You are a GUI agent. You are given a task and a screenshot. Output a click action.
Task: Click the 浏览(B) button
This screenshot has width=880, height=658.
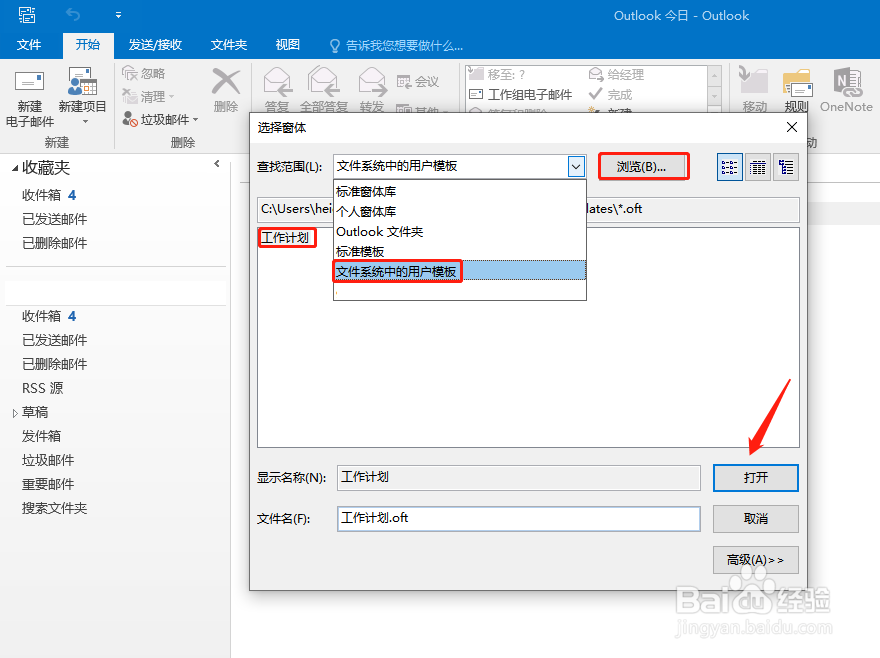[x=643, y=166]
